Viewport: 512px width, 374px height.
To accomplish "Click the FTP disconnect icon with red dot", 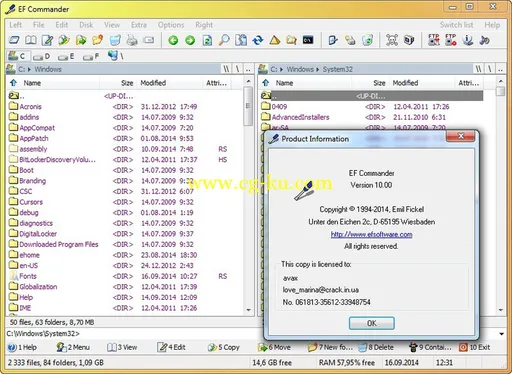I will 451,40.
